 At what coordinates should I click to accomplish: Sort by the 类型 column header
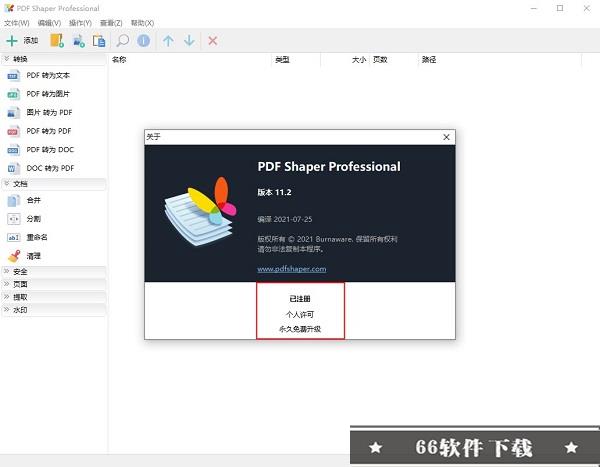coord(296,60)
